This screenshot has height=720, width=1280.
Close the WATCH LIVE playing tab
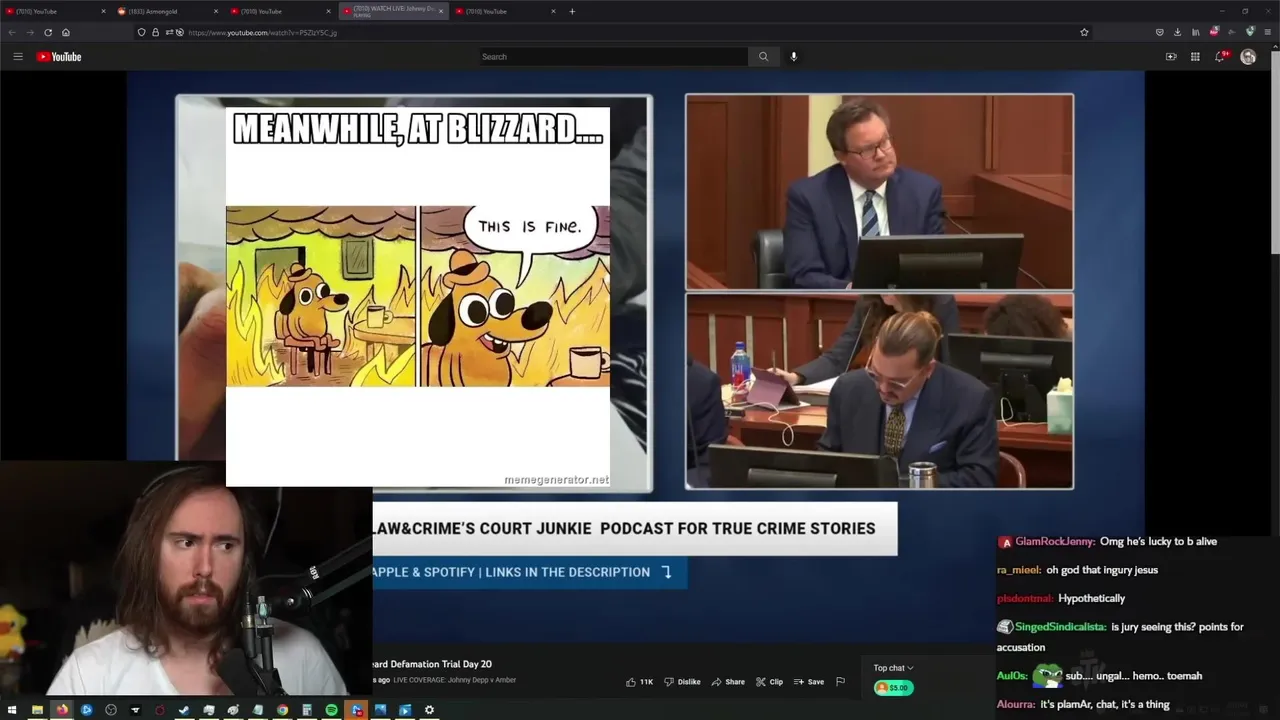(x=440, y=11)
